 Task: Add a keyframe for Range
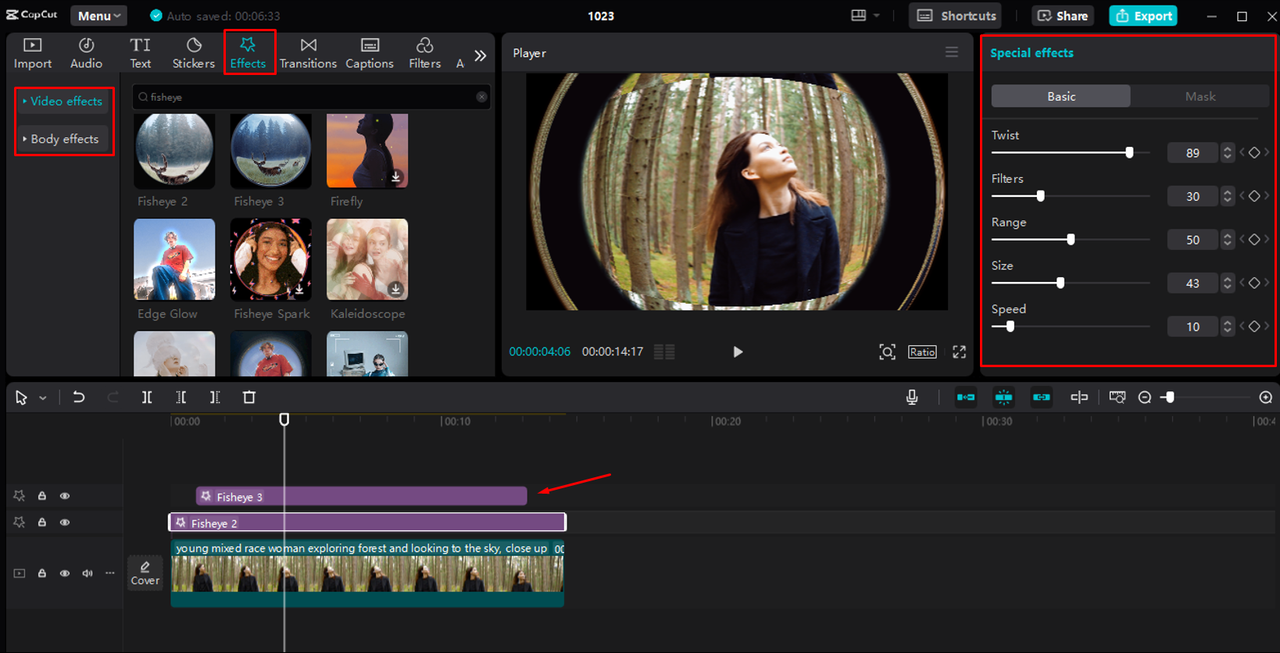click(1254, 240)
